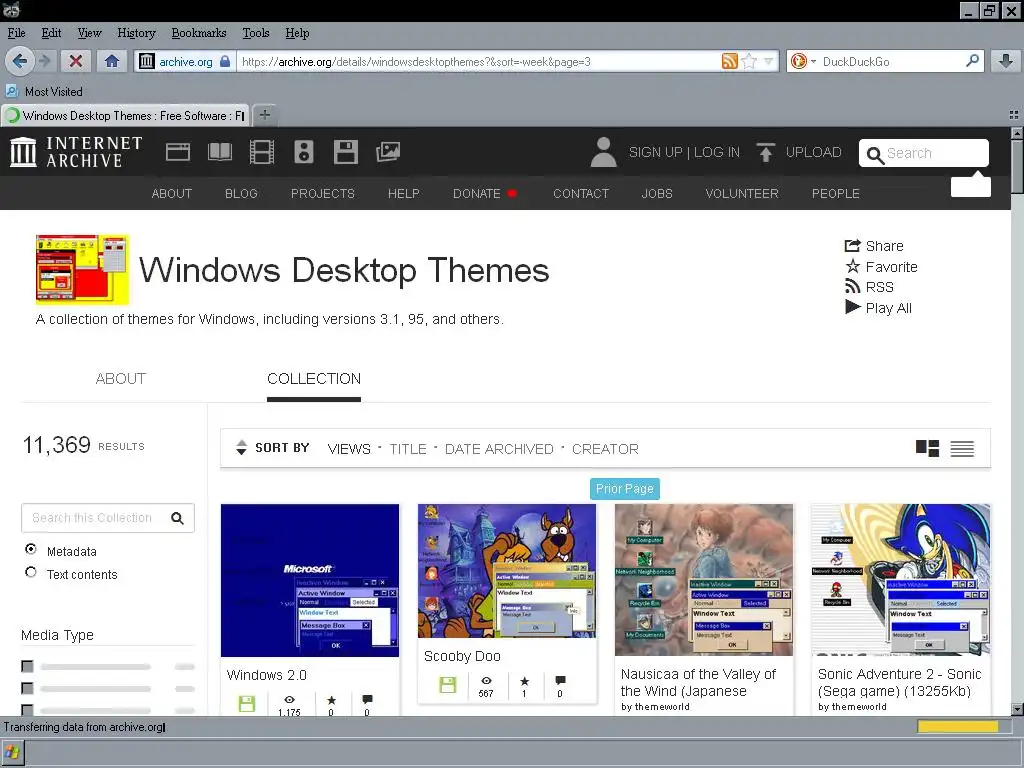
Task: Open the DONATE nav link
Action: 477,193
